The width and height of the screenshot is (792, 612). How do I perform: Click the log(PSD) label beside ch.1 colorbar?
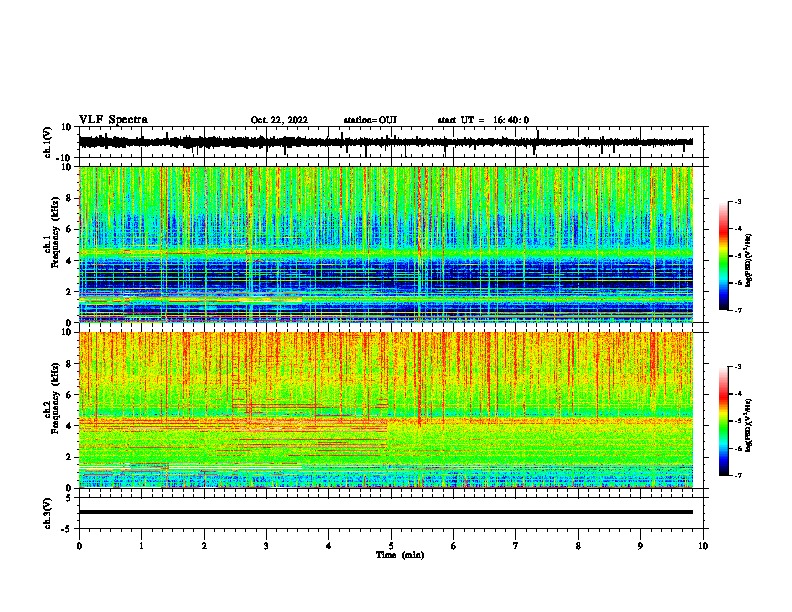748,260
